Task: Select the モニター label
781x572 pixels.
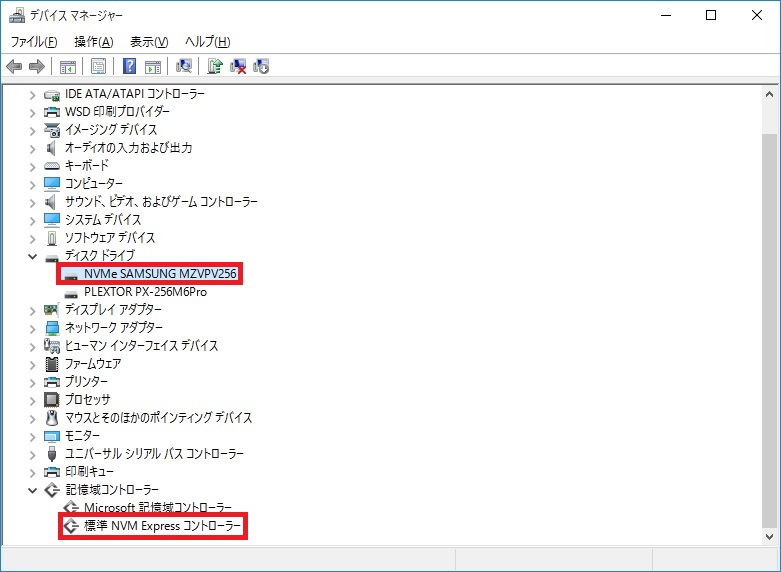Action: 82,436
